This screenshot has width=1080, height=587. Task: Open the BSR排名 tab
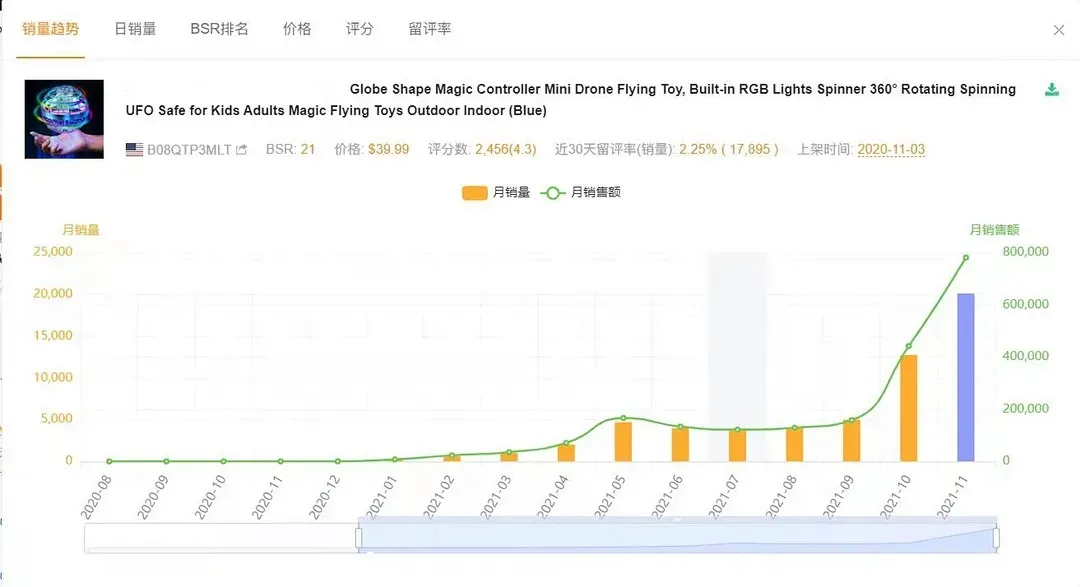[x=219, y=29]
